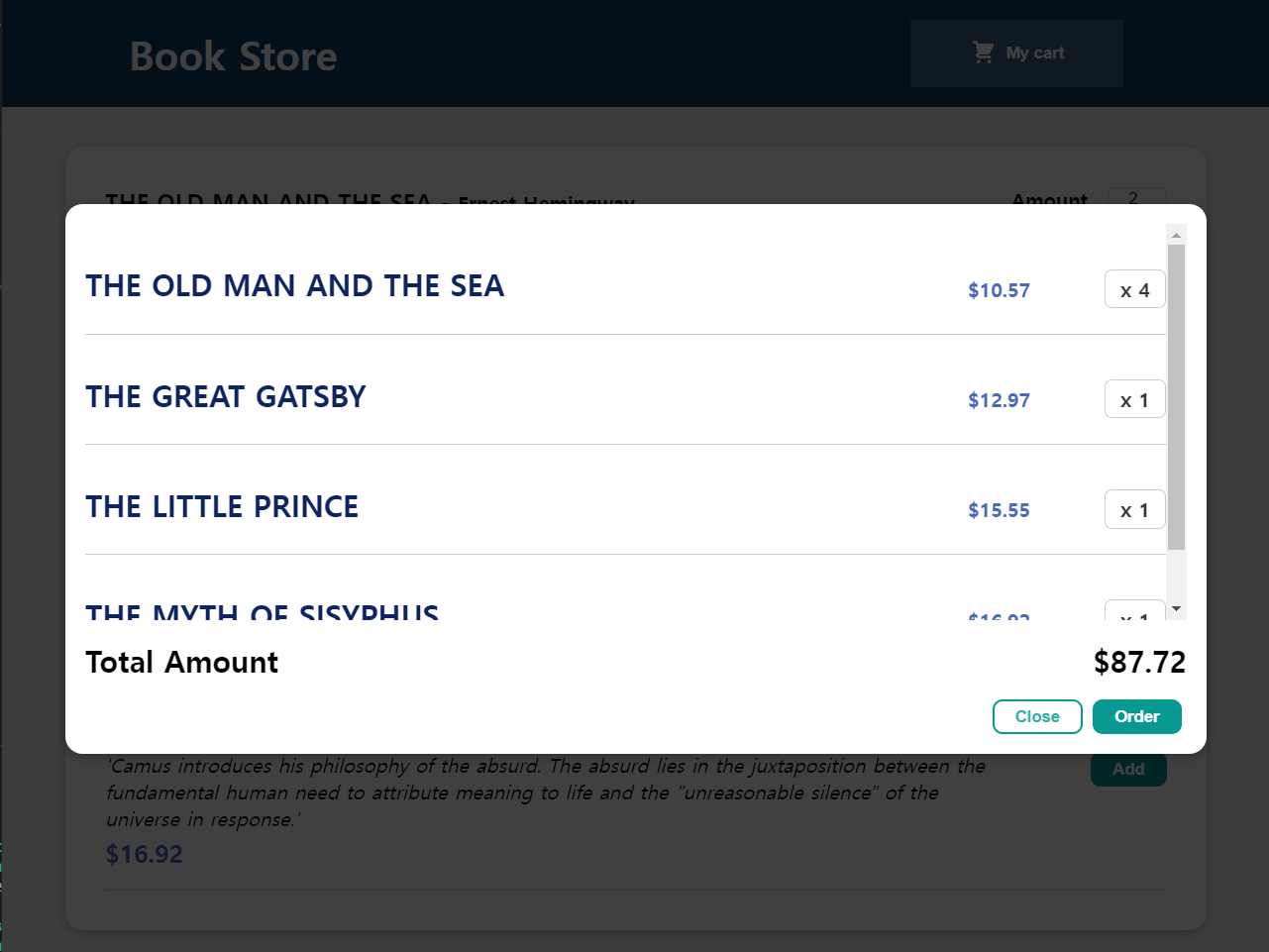Click THE LITTLE PRINCE entry
Screen dimensions: 1269x952
pos(222,506)
